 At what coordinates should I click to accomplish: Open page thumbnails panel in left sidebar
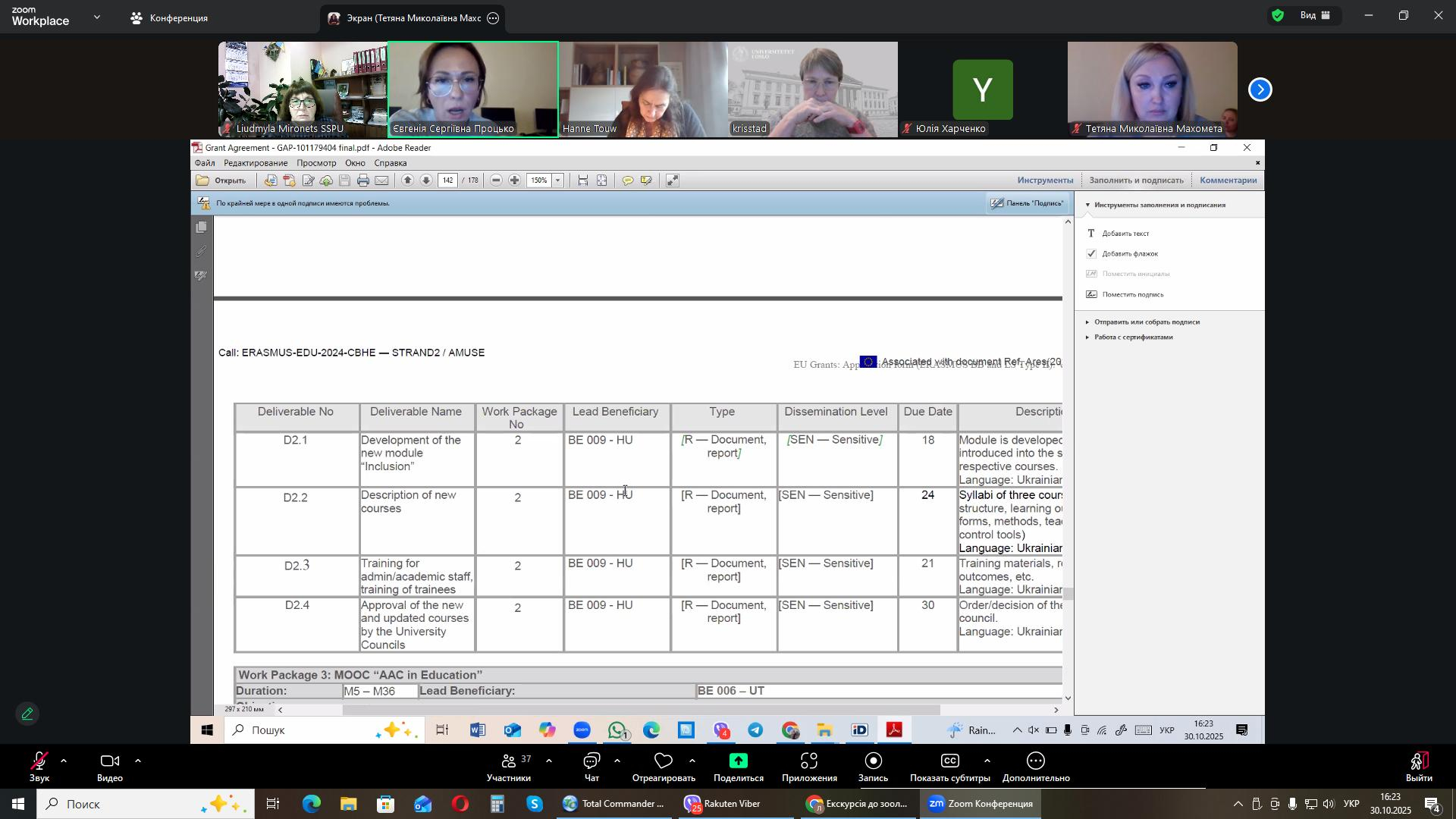pos(201,227)
